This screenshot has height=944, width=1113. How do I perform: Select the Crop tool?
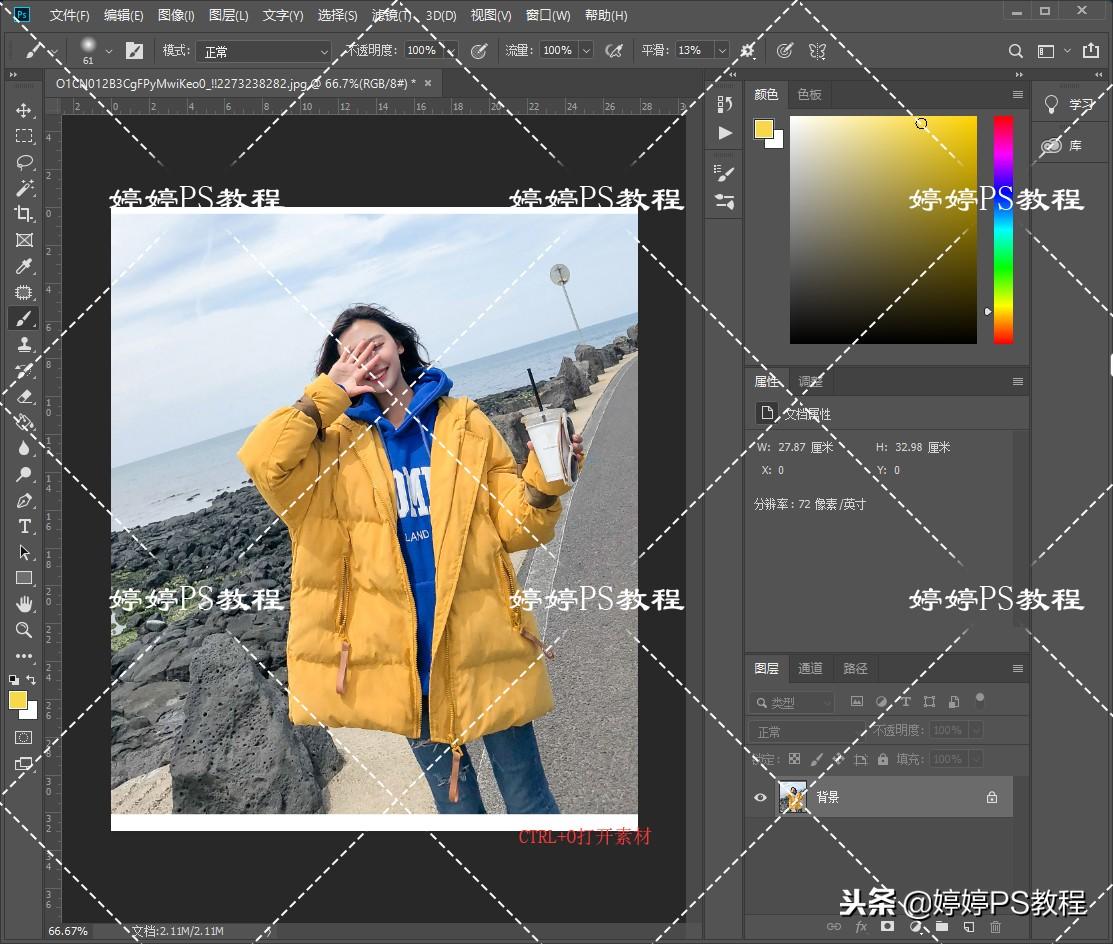coord(24,214)
